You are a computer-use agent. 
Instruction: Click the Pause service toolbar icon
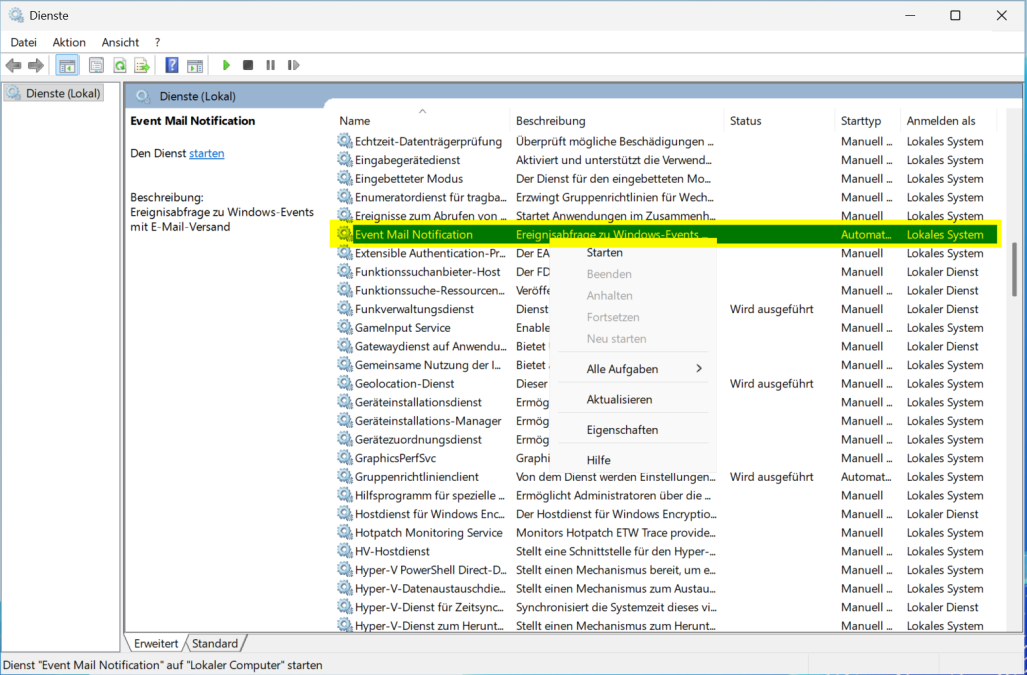click(271, 65)
